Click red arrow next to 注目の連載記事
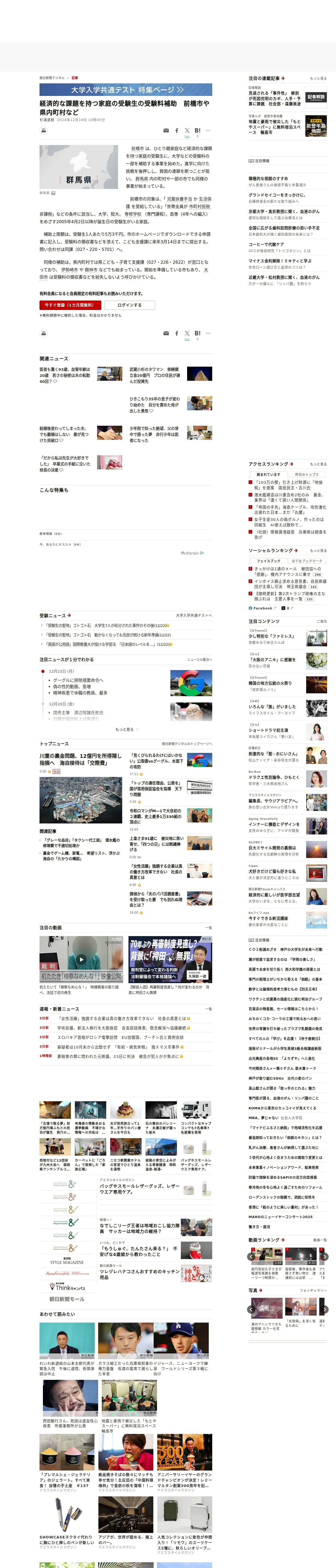 point(283,78)
